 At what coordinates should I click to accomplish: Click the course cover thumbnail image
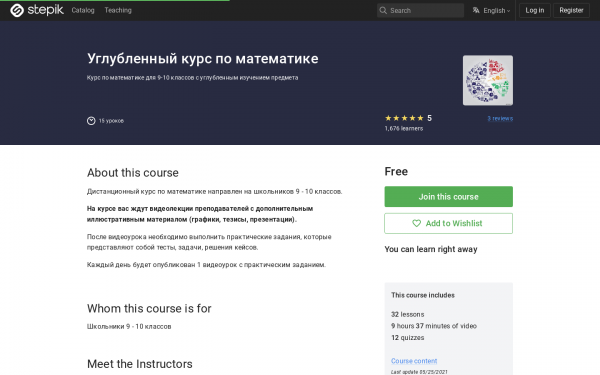tap(488, 80)
